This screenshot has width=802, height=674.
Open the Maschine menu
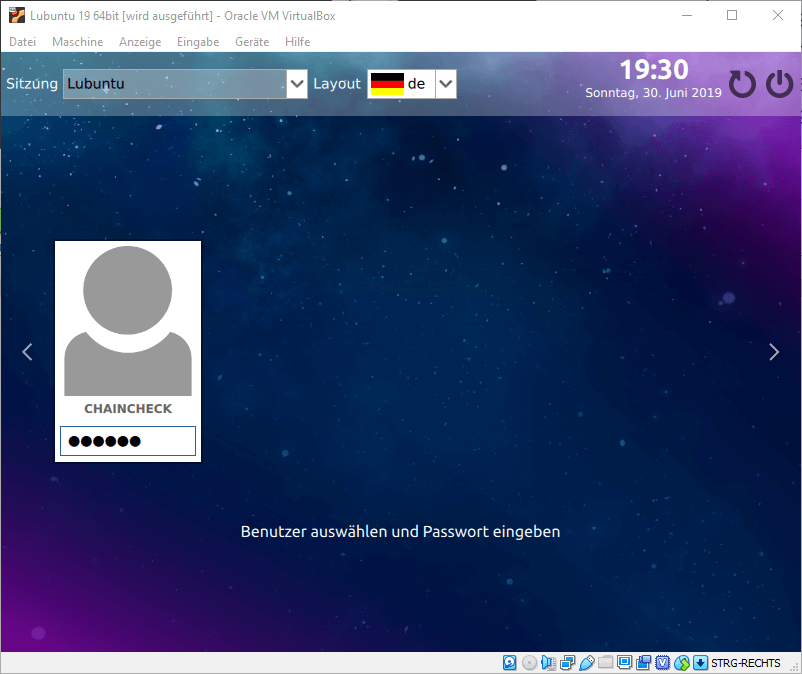[78, 42]
